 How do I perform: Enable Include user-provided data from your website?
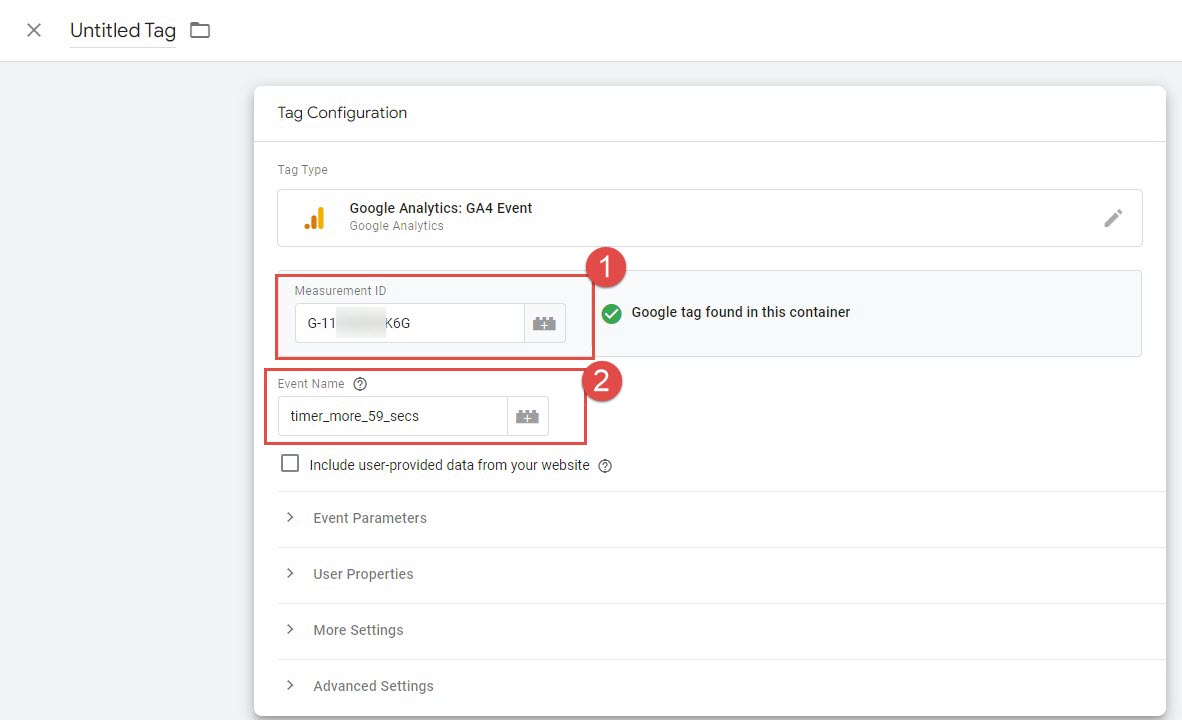coord(290,464)
